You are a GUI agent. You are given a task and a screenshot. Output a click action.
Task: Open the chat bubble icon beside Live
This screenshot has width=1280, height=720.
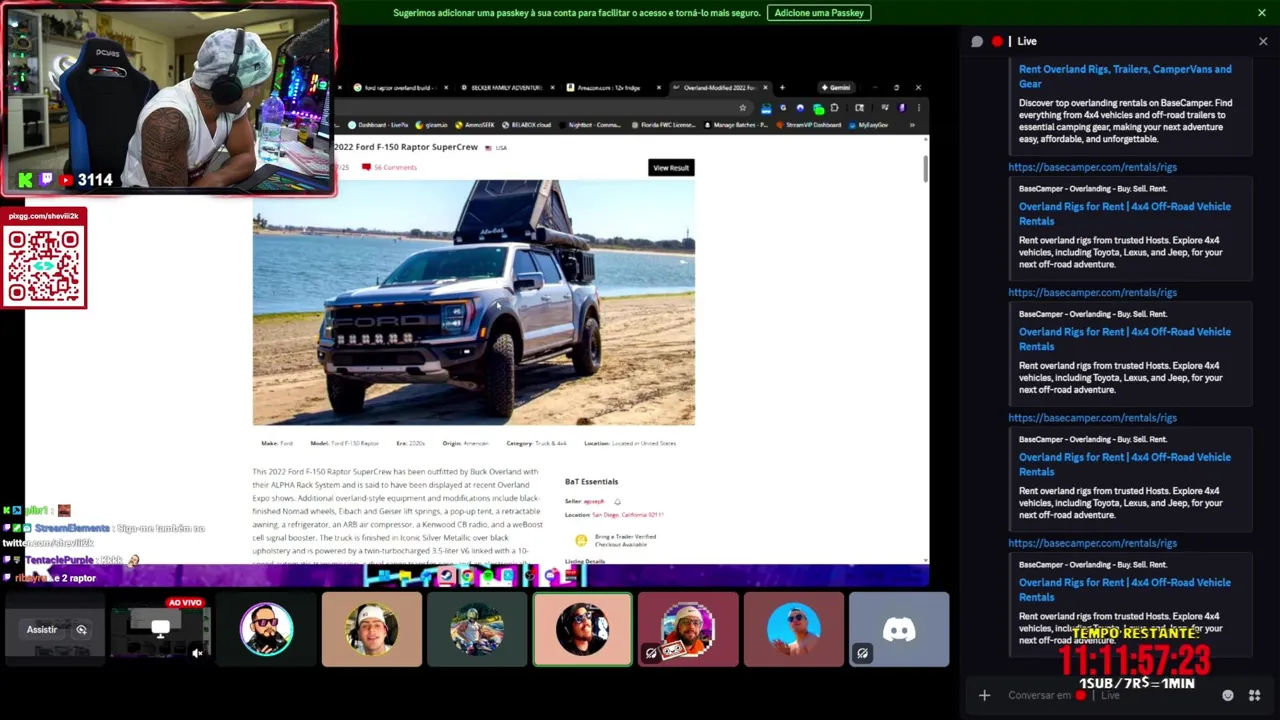977,41
